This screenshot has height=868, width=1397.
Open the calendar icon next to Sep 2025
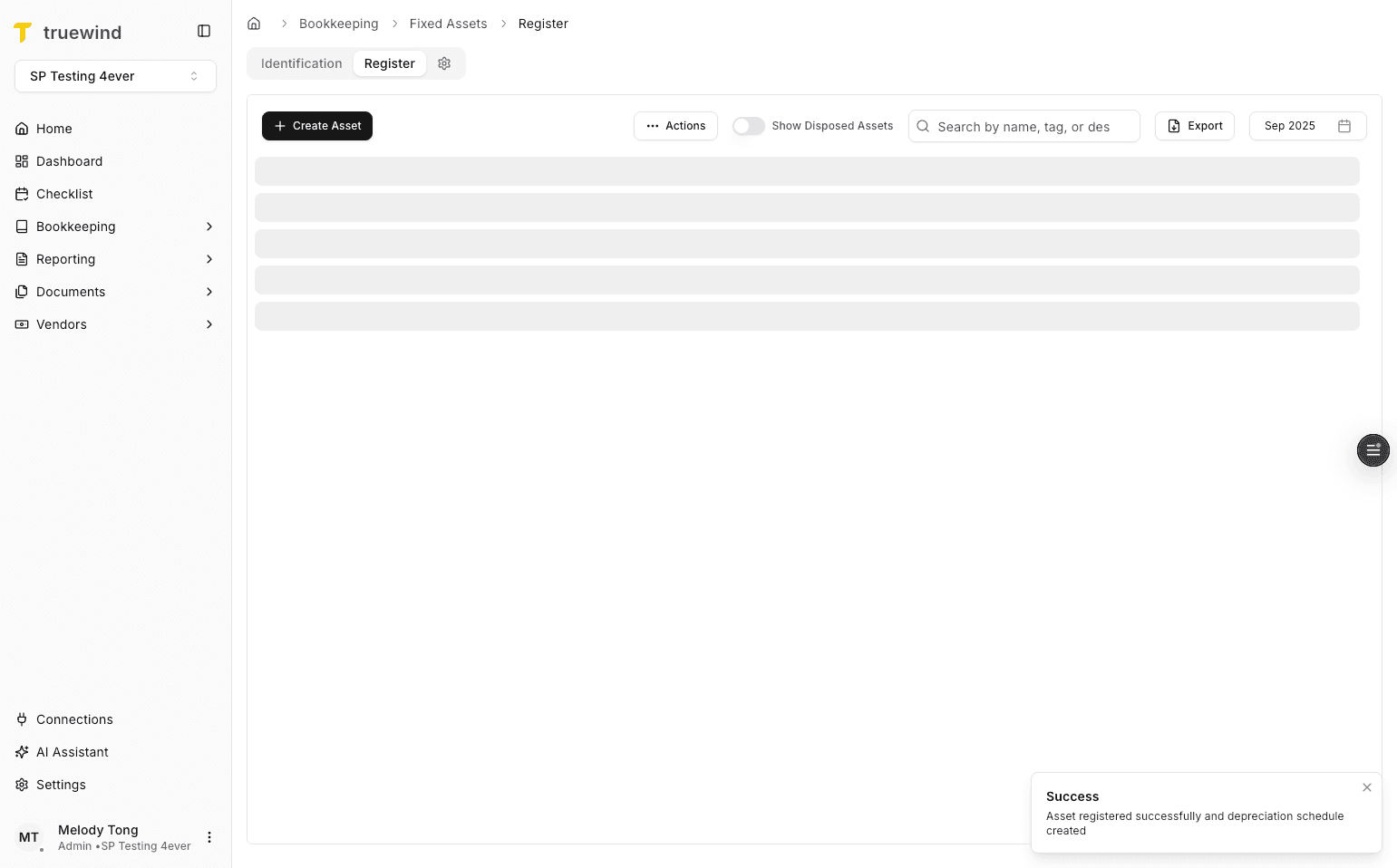point(1344,126)
